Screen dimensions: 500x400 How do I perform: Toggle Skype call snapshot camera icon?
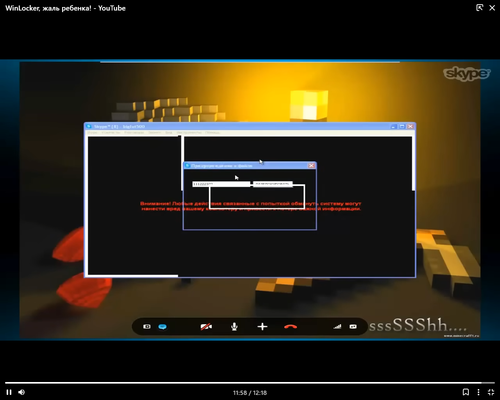[147, 327]
